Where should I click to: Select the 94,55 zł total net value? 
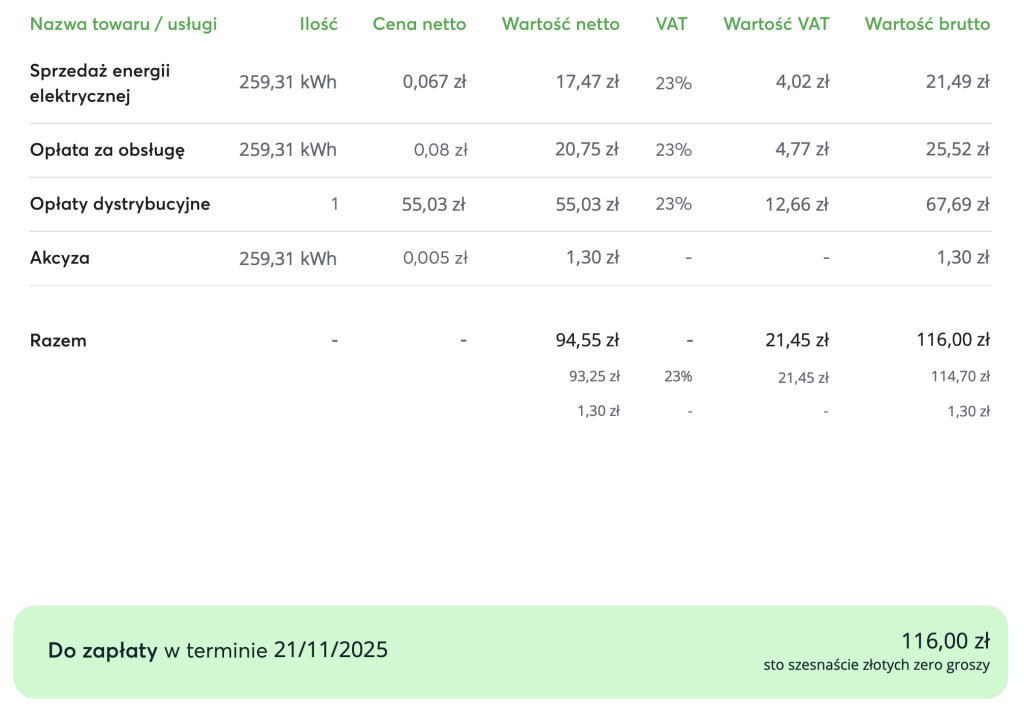click(x=587, y=340)
